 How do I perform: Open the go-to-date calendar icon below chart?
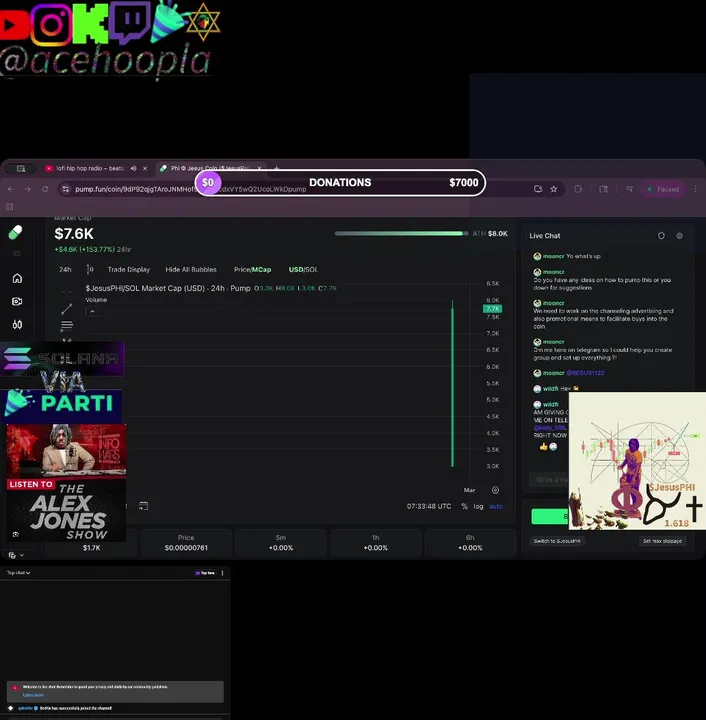coord(143,506)
